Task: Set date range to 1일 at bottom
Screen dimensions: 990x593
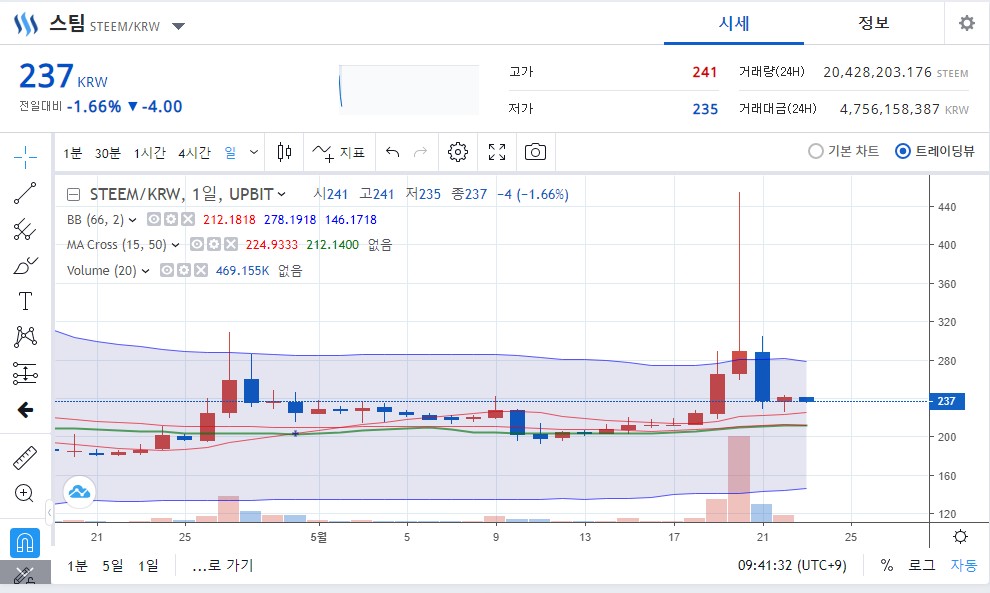Action: click(148, 565)
